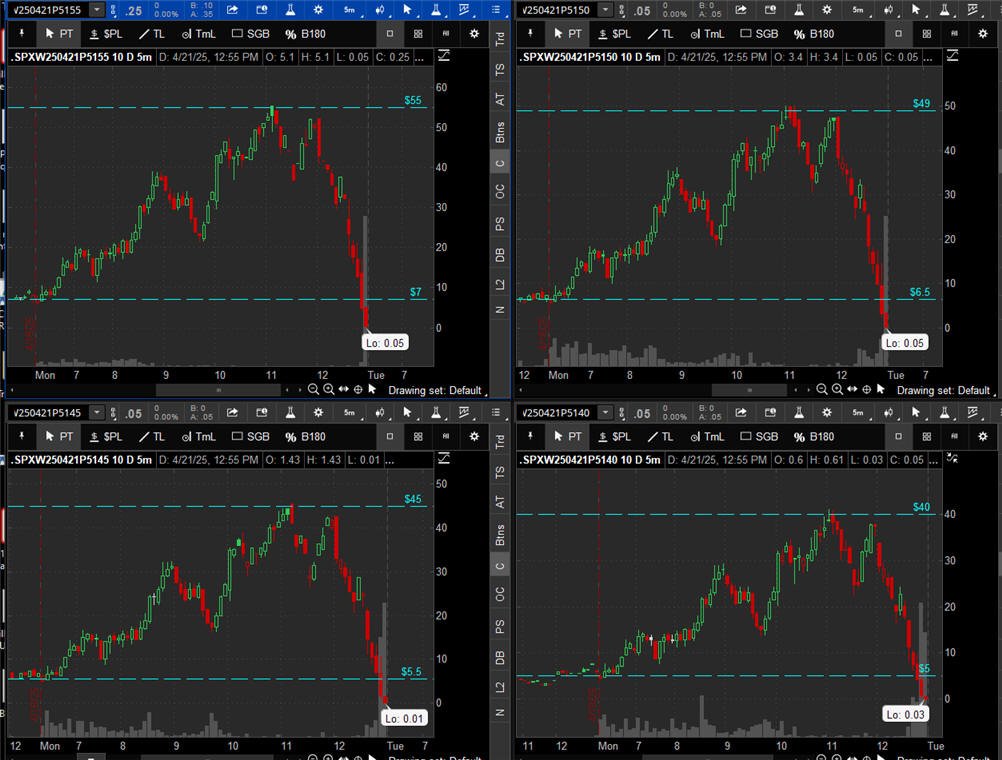Click the Share icon in the P5155 chart toolbar
1002x760 pixels.
pyautogui.click(x=232, y=9)
